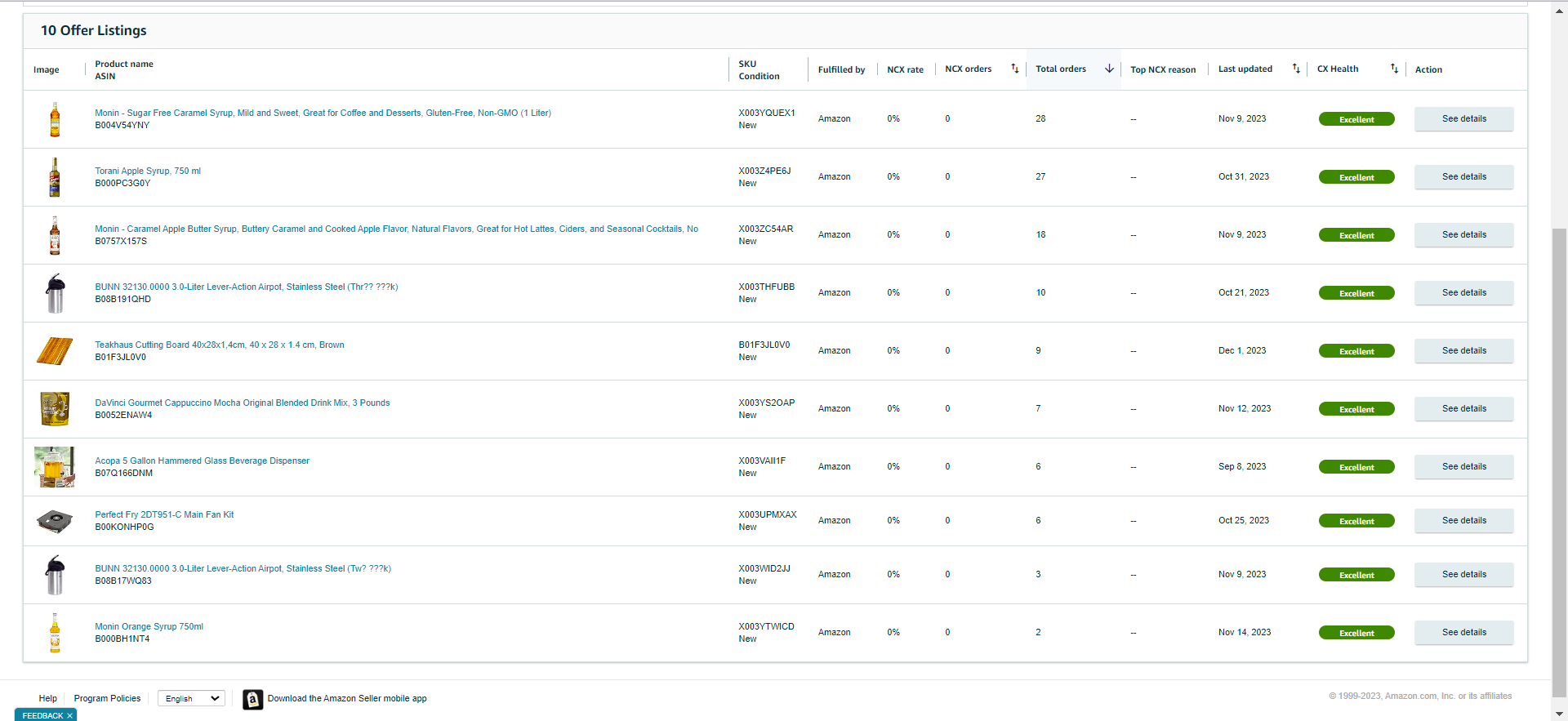Click total orders value 28
This screenshot has width=1568, height=721.
coord(1040,118)
